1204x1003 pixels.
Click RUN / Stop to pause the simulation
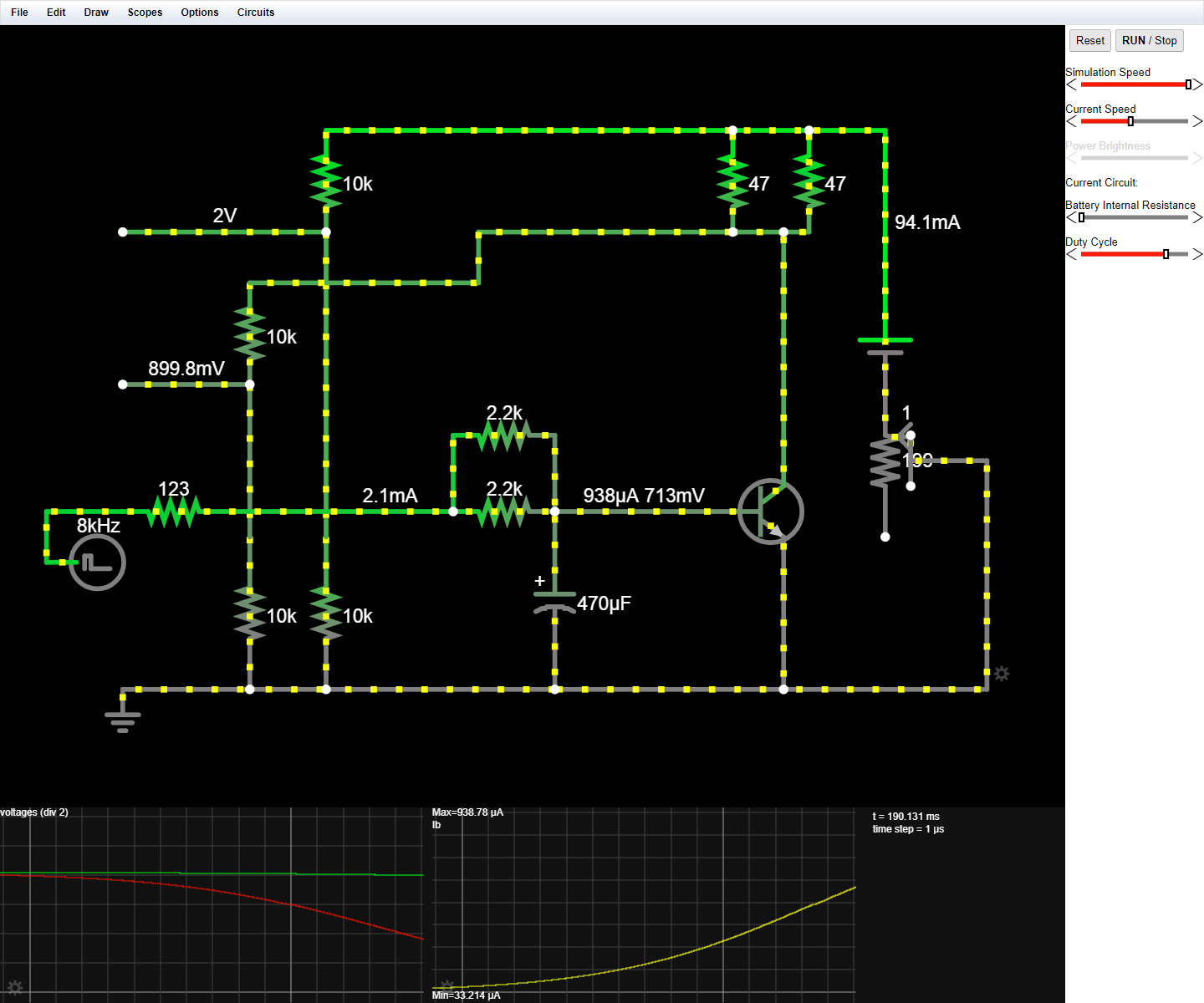(x=1149, y=40)
